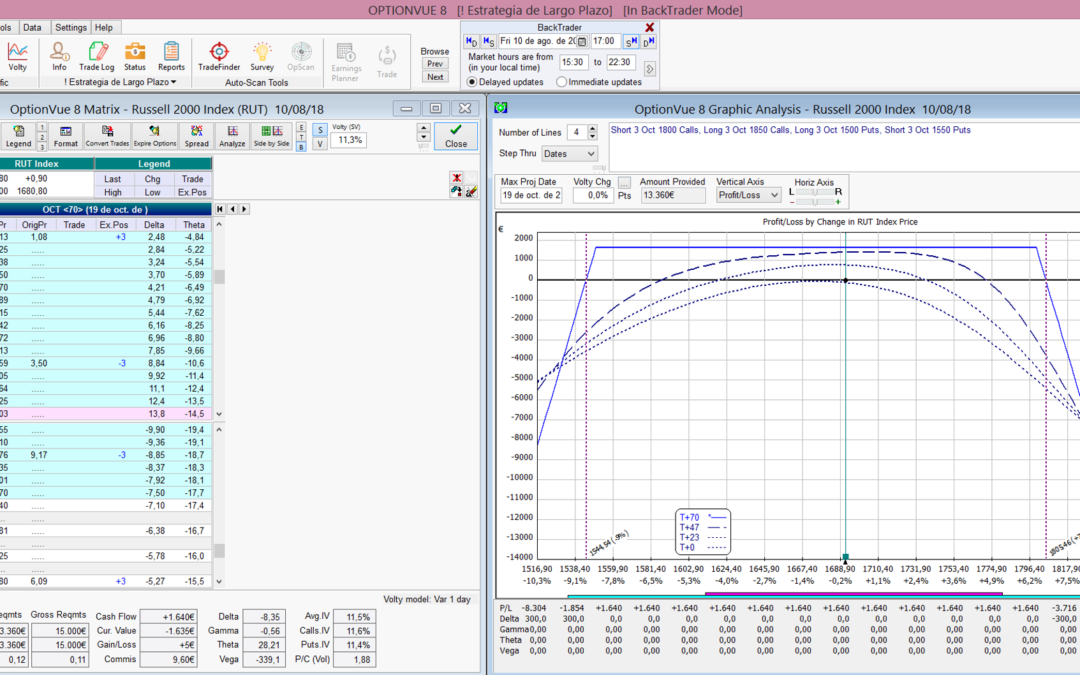
Task: Click the Volty down arrow in Matrix
Action: point(424,137)
